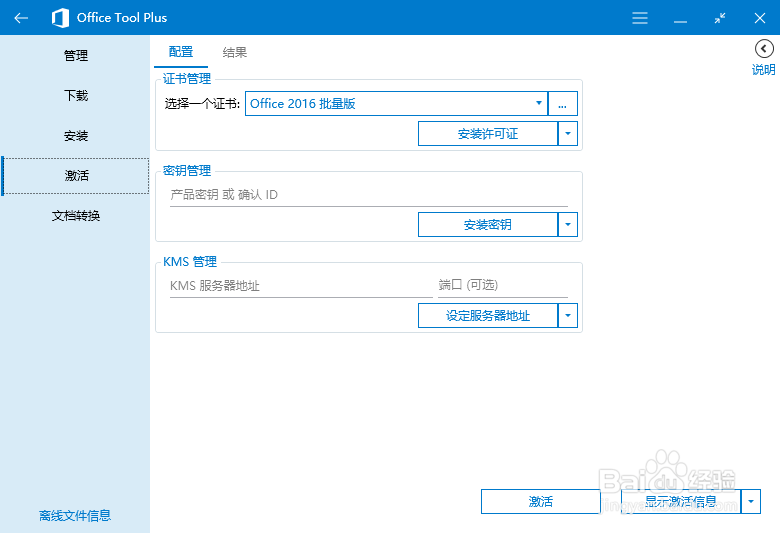Click the 产品密钥 或 确认 ID field
Image resolution: width=780 pixels, height=533 pixels.
(369, 195)
